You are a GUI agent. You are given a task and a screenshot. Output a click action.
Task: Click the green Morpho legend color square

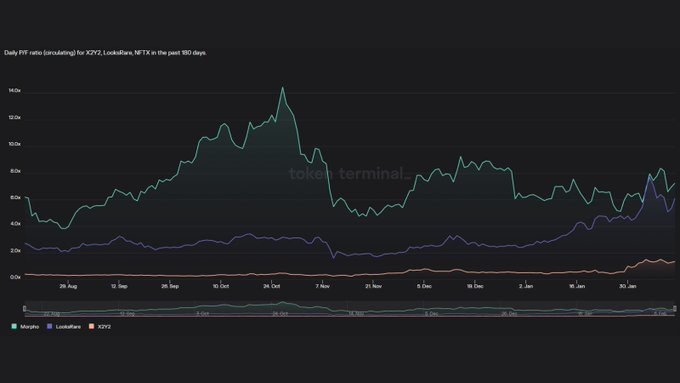pyautogui.click(x=14, y=326)
